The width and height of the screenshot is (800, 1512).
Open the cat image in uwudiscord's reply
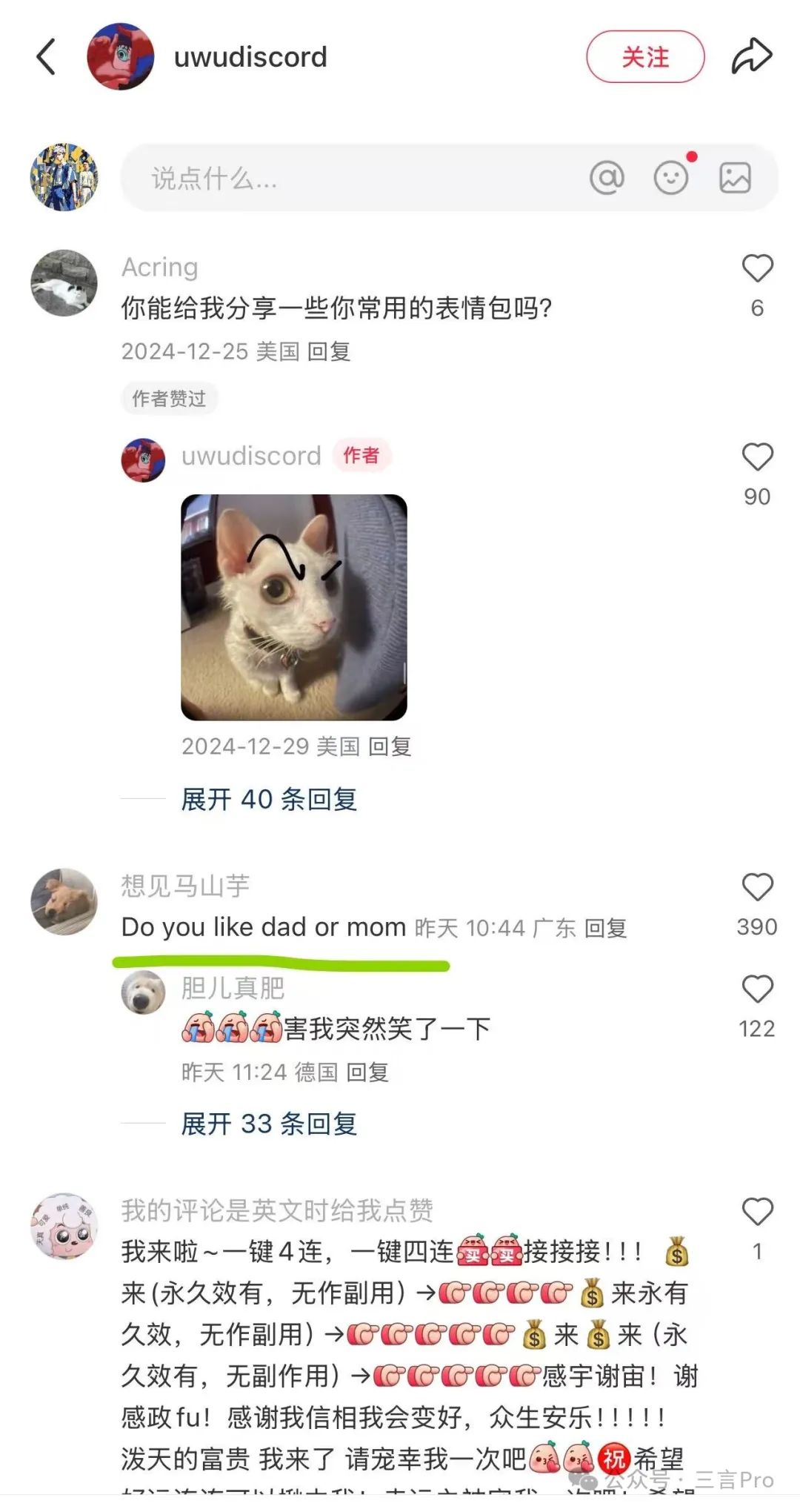294,607
